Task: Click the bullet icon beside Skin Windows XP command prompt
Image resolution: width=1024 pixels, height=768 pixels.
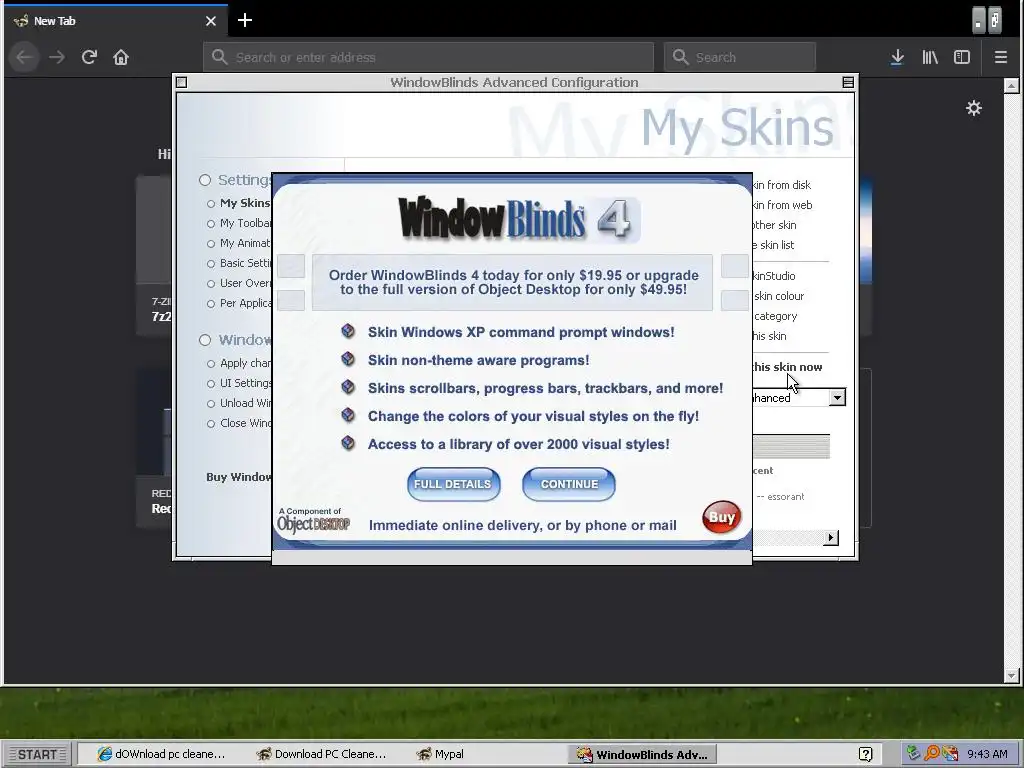Action: pos(348,331)
